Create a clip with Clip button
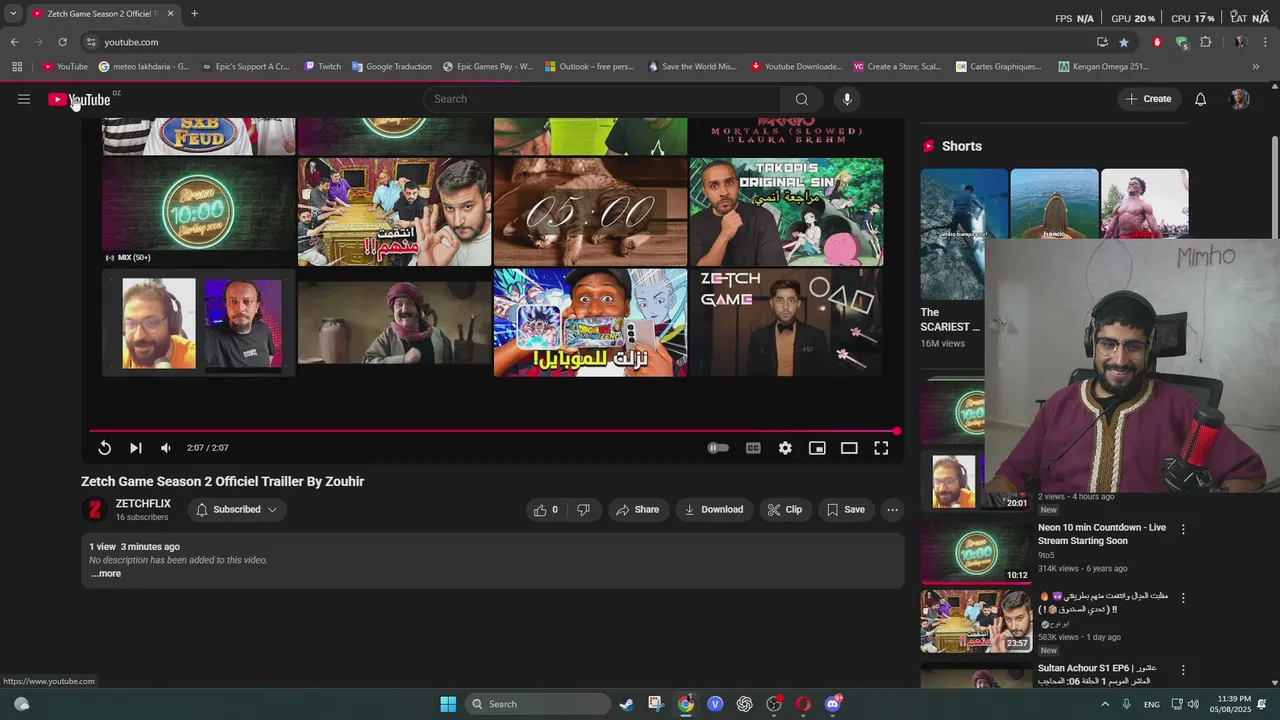 point(785,510)
